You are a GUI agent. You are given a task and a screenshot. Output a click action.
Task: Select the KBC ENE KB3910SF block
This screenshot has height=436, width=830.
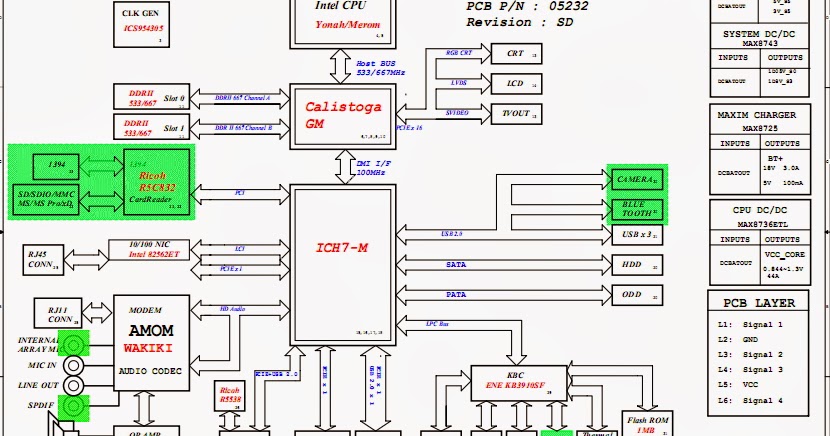click(x=519, y=383)
